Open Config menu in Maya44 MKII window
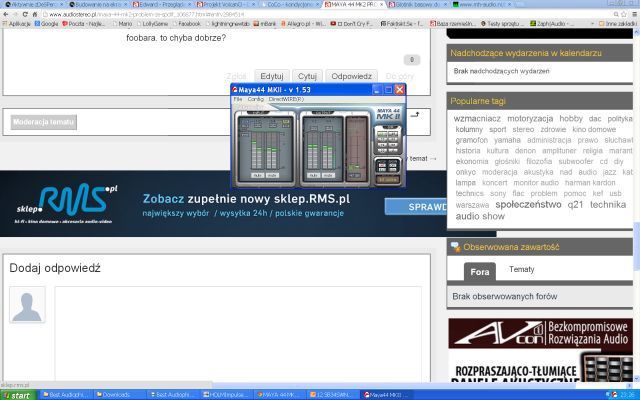Viewport: 640px width, 400px height. 256,99
